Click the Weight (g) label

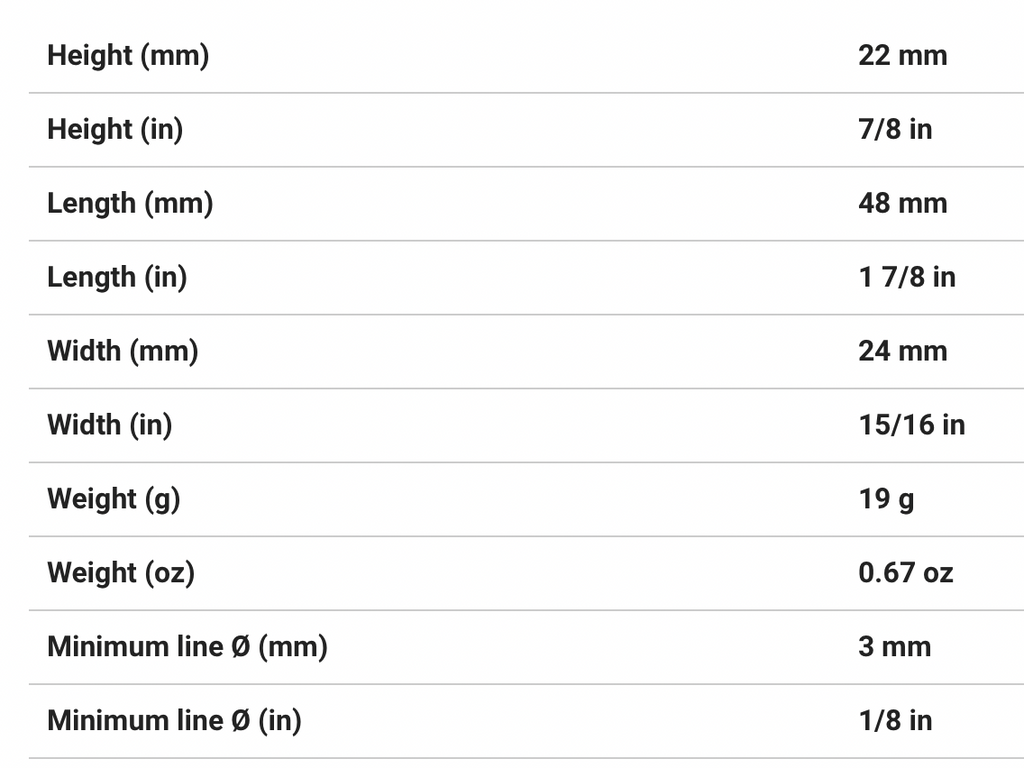click(x=114, y=500)
